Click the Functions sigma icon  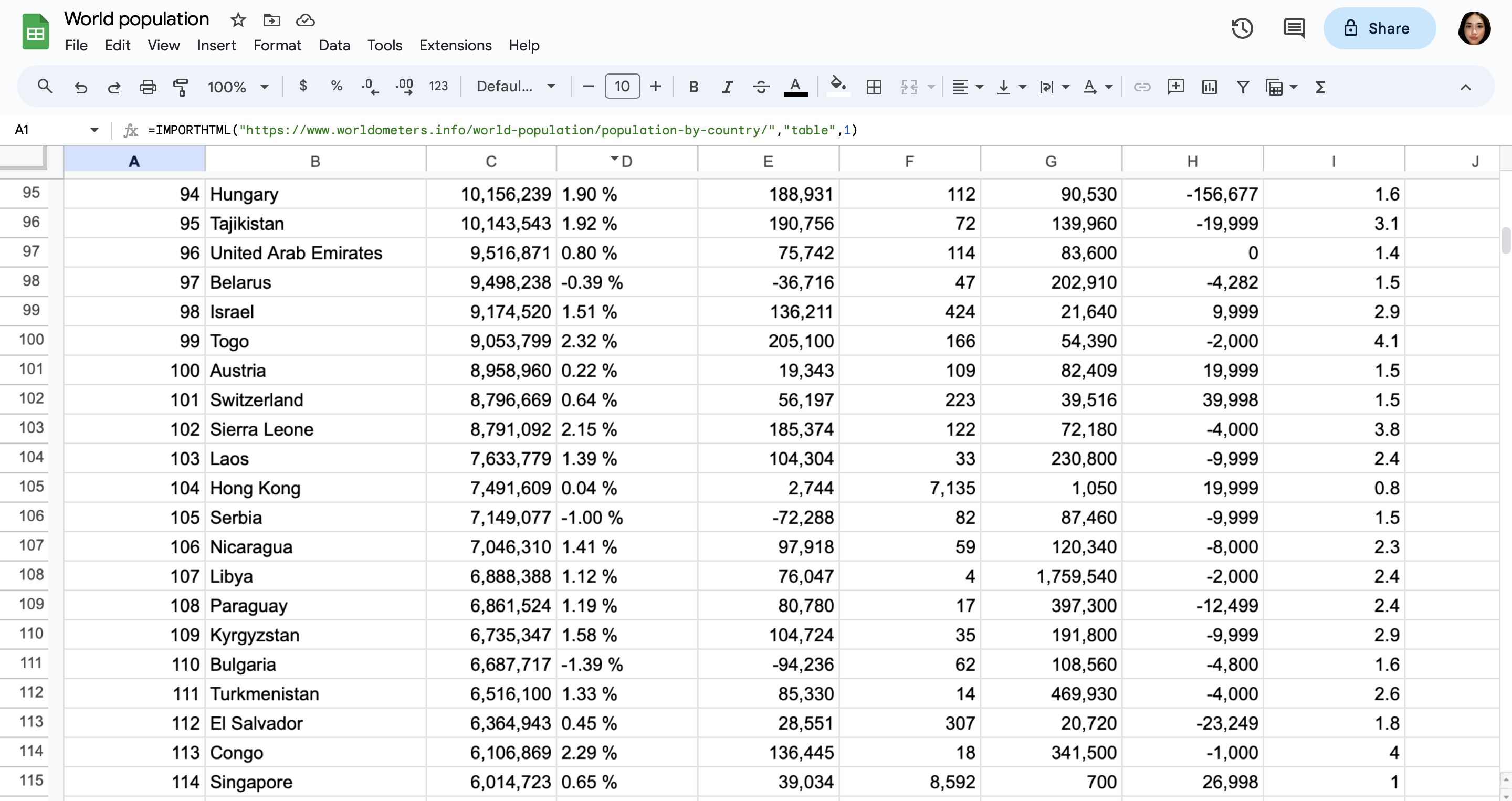point(1320,87)
